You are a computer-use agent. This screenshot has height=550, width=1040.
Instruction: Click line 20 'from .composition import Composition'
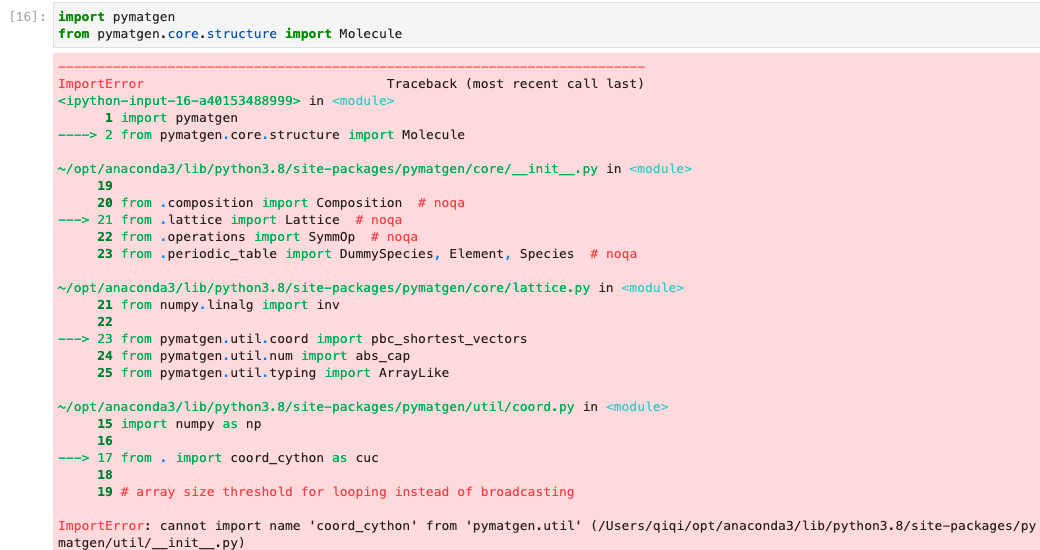pos(281,203)
